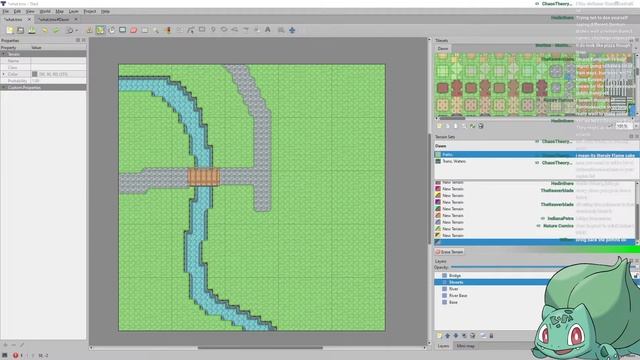
Task: Select the Bridge layer
Action: [455, 276]
